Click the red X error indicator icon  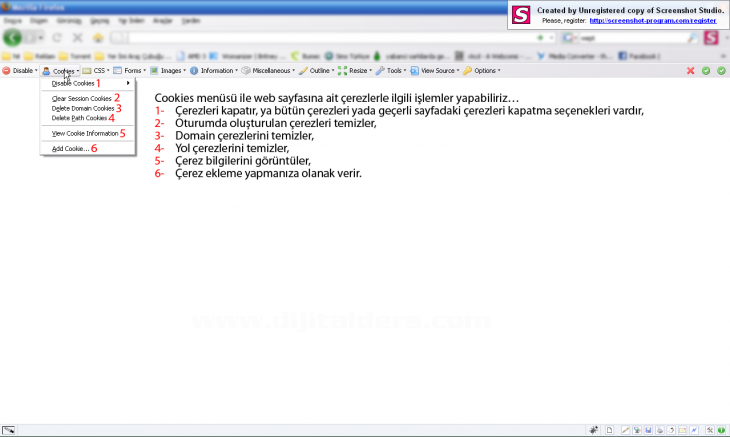[x=690, y=71]
